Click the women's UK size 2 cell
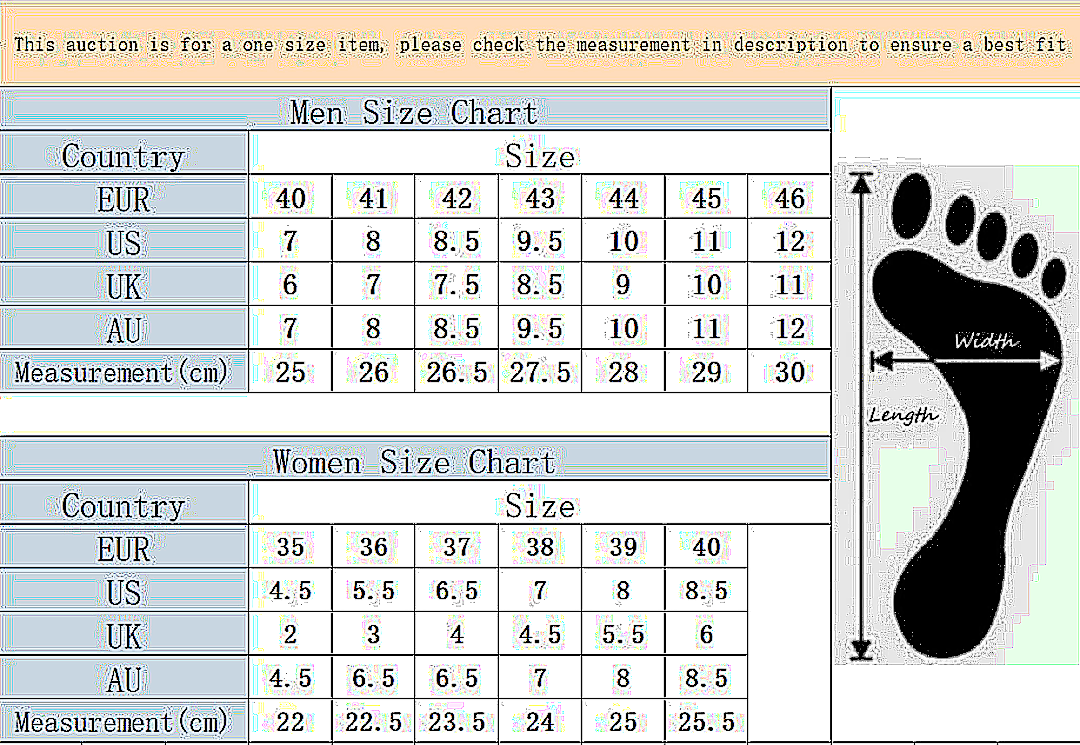 290,635
